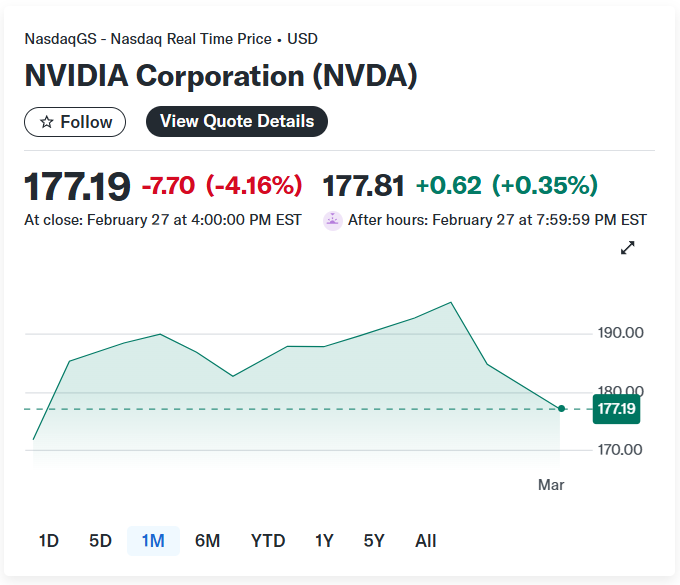Click the Mar label on chart axis
Image resolution: width=680 pixels, height=585 pixels.
pyautogui.click(x=551, y=485)
